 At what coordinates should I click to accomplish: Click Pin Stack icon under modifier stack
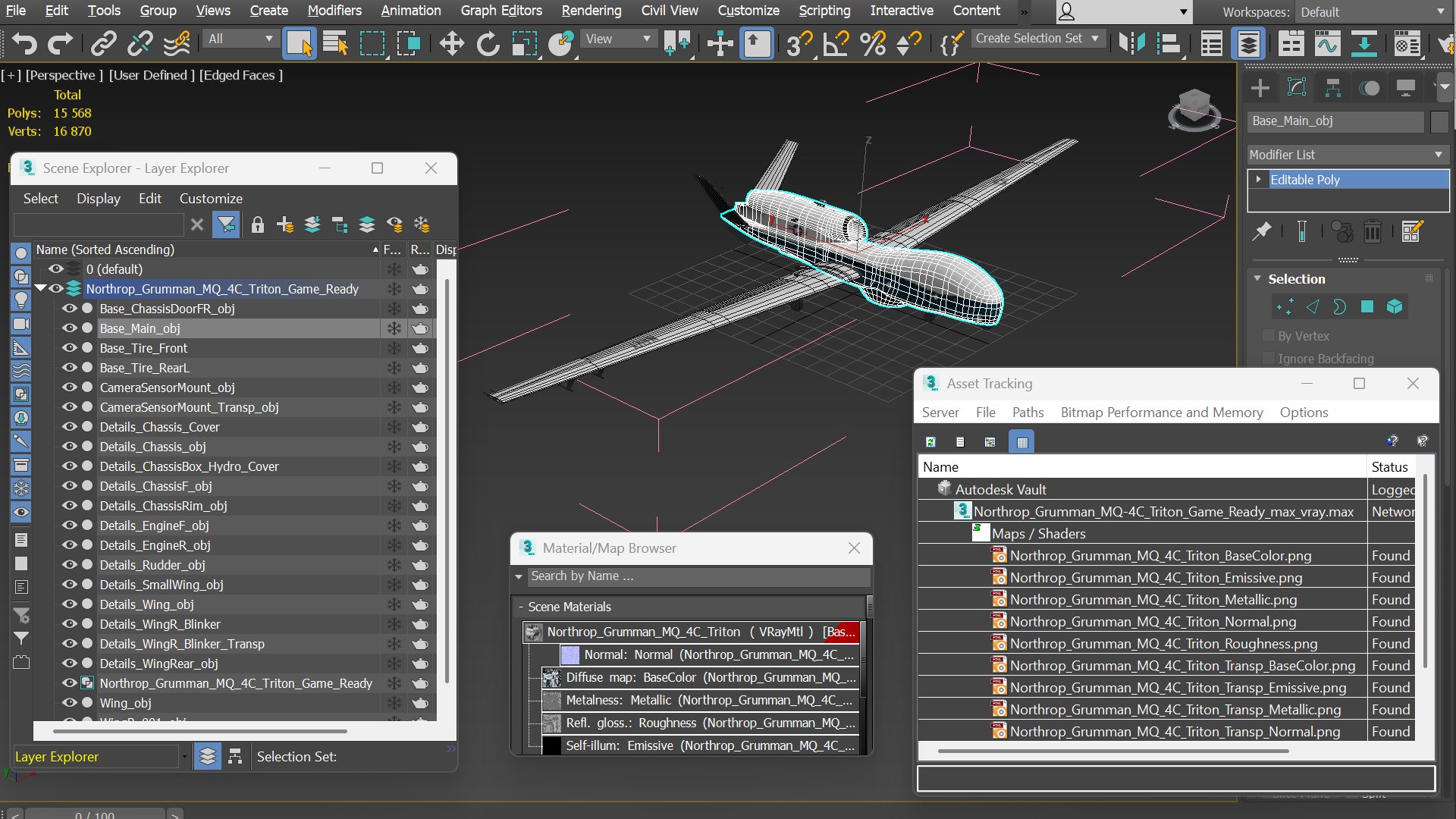click(x=1262, y=231)
